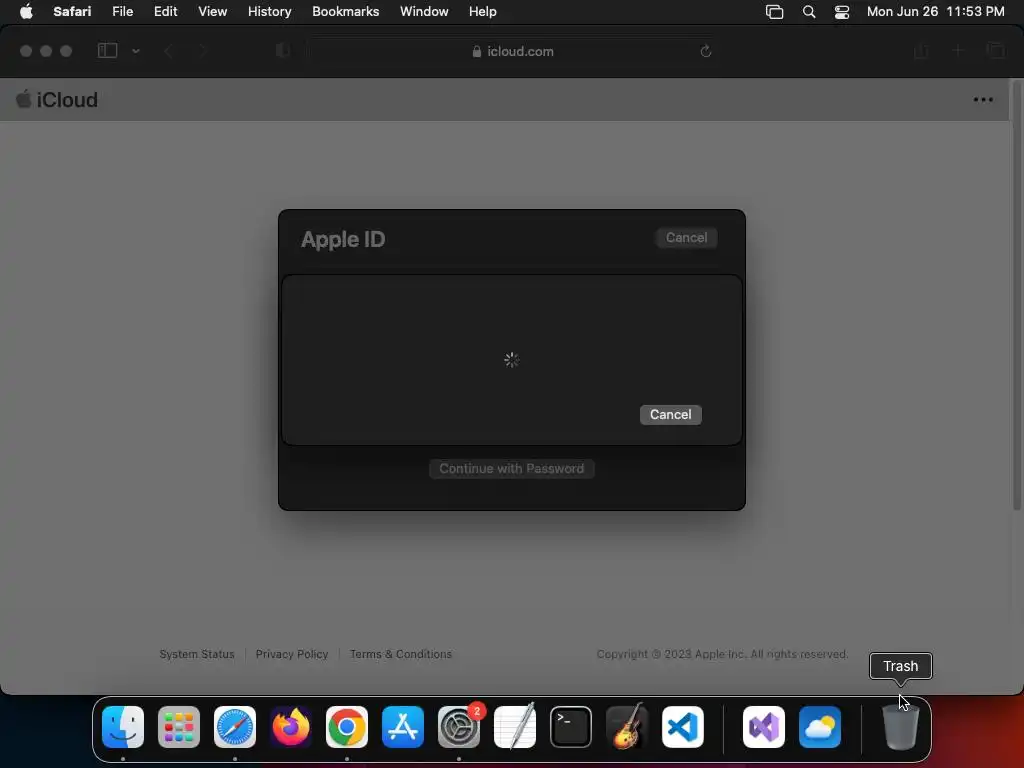This screenshot has height=768, width=1024.
Task: Go back to the previous page
Action: [168, 51]
